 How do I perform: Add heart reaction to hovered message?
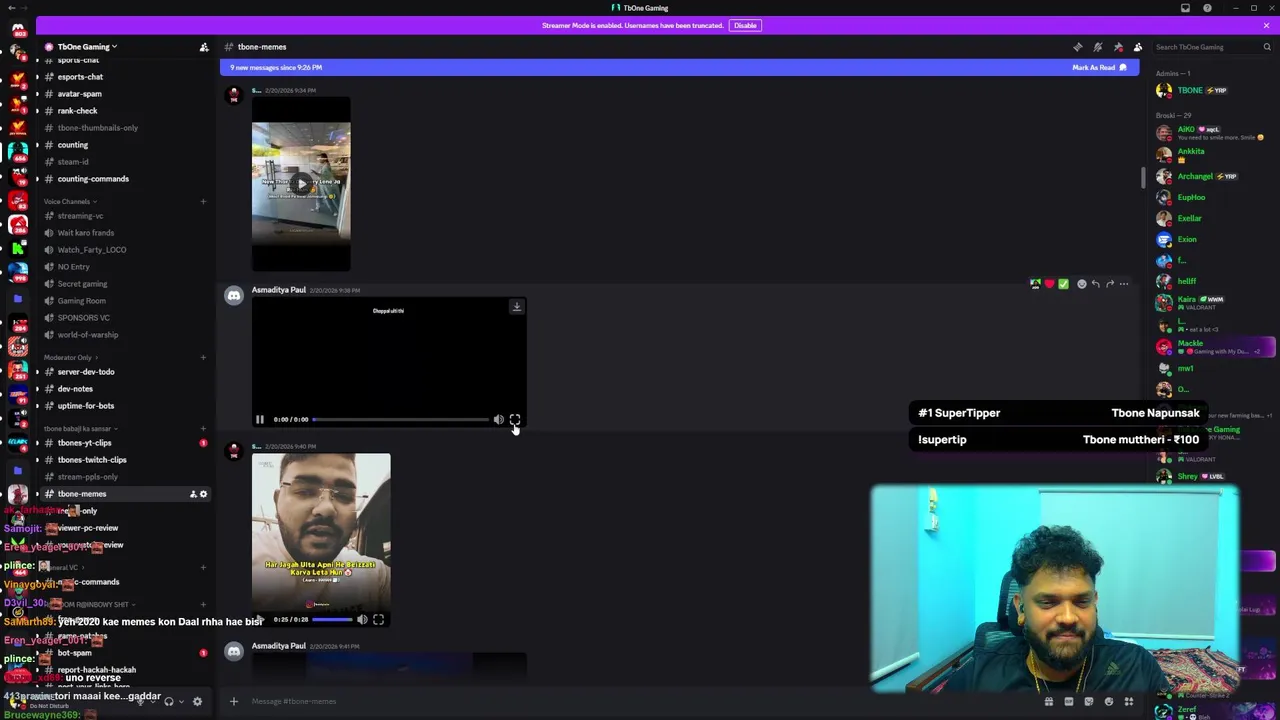1049,284
